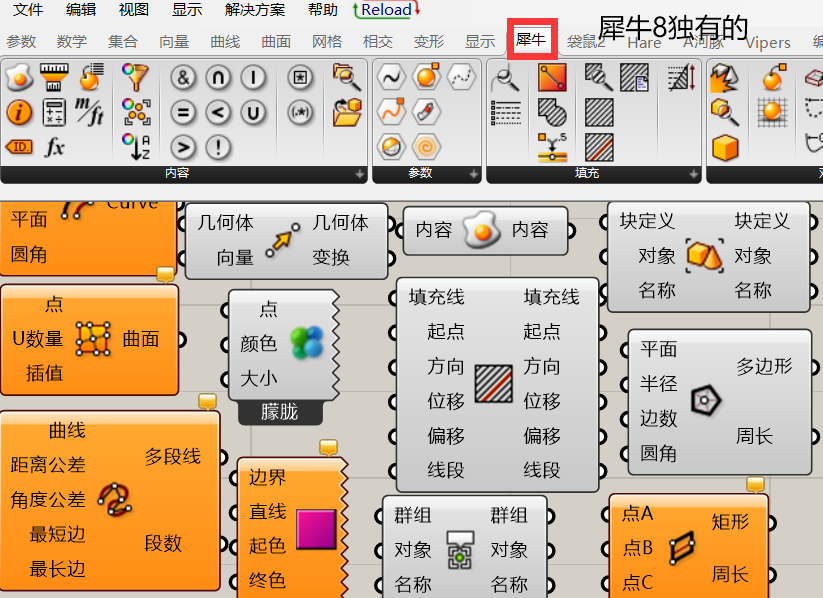Switch to the 变形 ribbon tab

coord(429,41)
